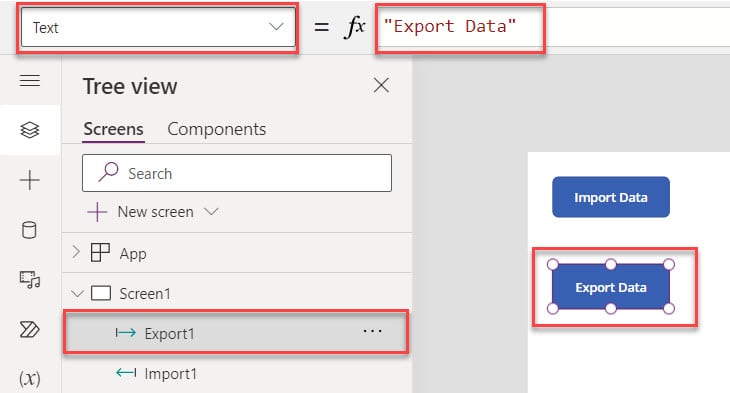Open the Export1 more options ellipsis
The image size is (730, 393).
[x=372, y=331]
